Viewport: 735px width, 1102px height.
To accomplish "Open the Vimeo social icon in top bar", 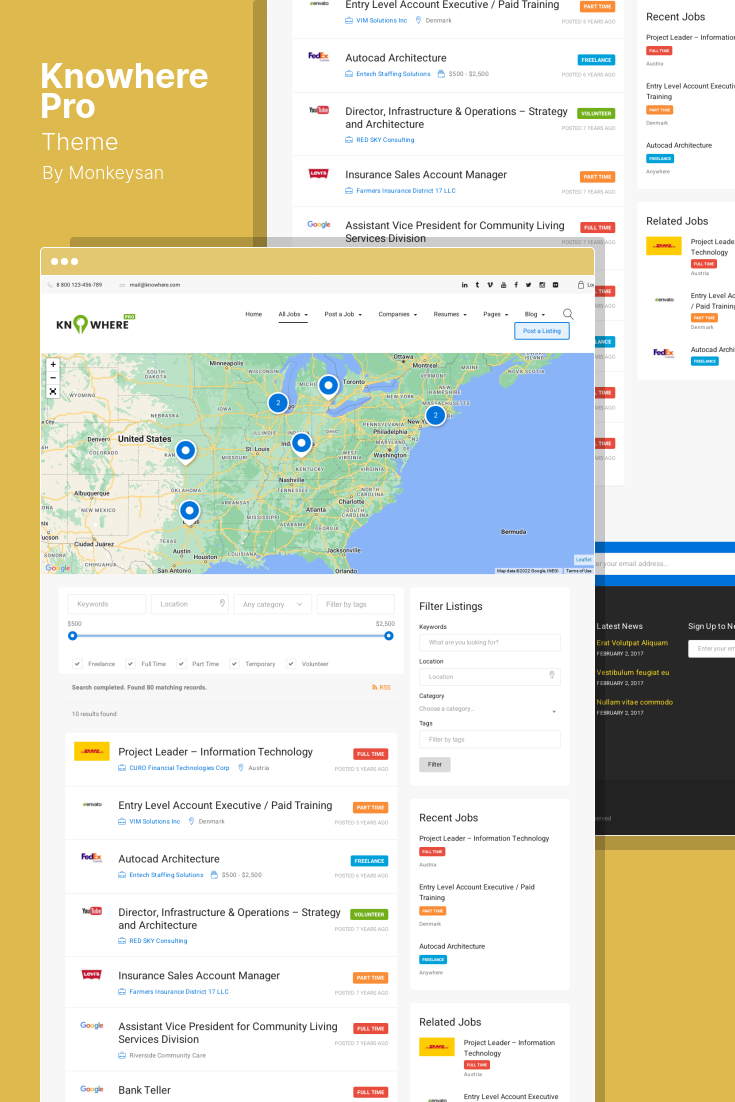I will (x=490, y=285).
